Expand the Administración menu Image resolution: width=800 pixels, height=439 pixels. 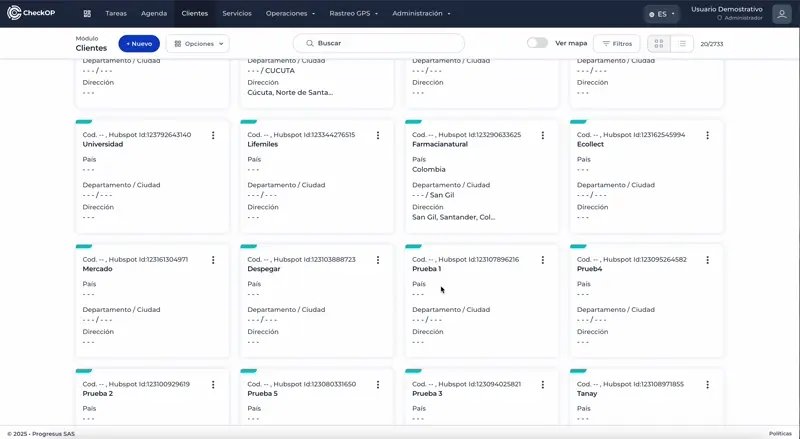pos(421,14)
